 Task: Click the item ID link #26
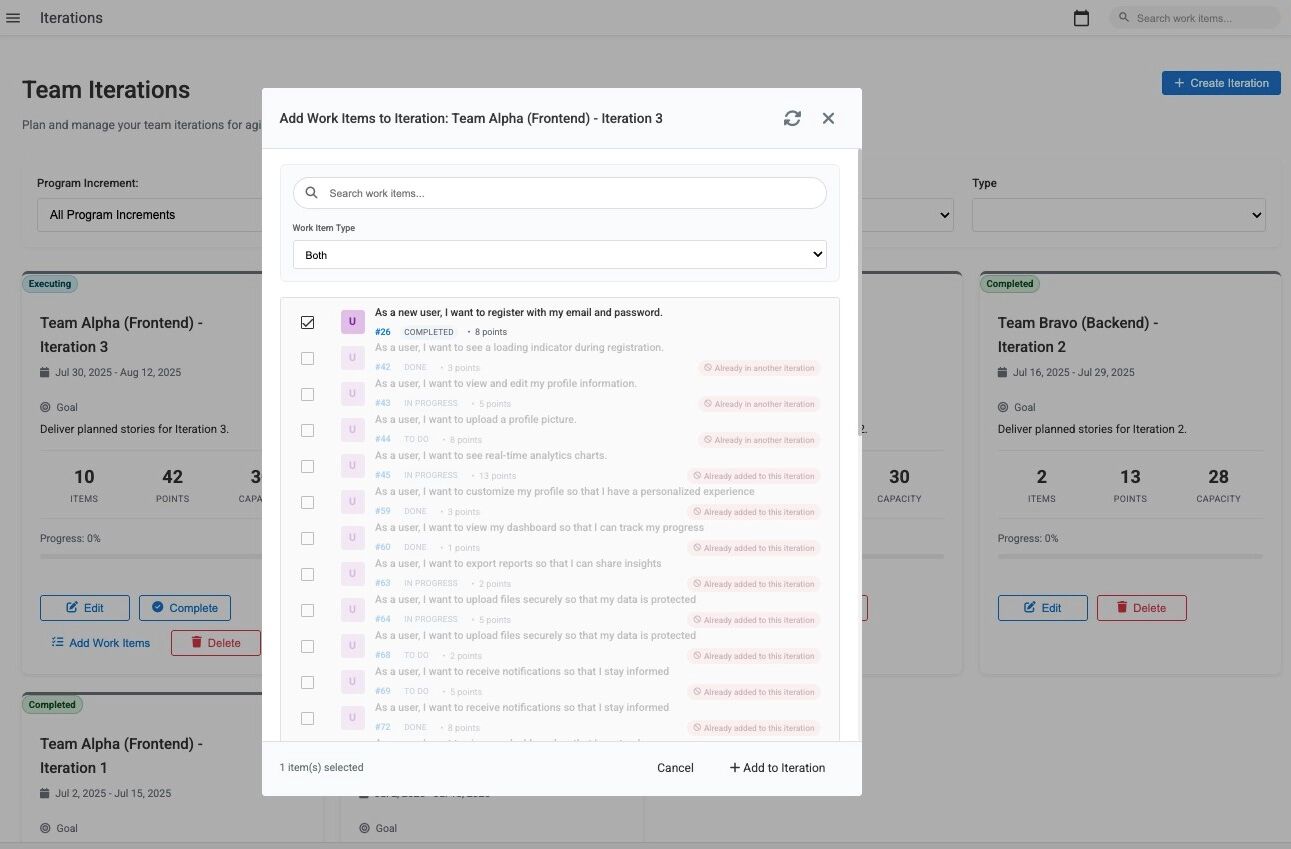(x=383, y=332)
